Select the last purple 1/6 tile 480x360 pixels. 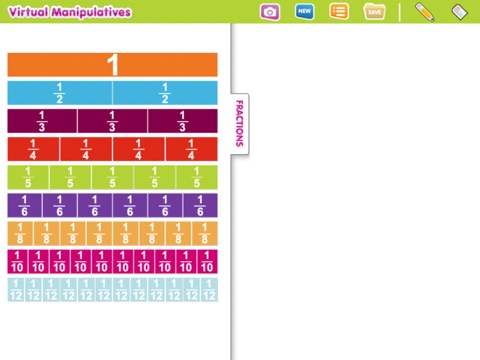coord(200,205)
